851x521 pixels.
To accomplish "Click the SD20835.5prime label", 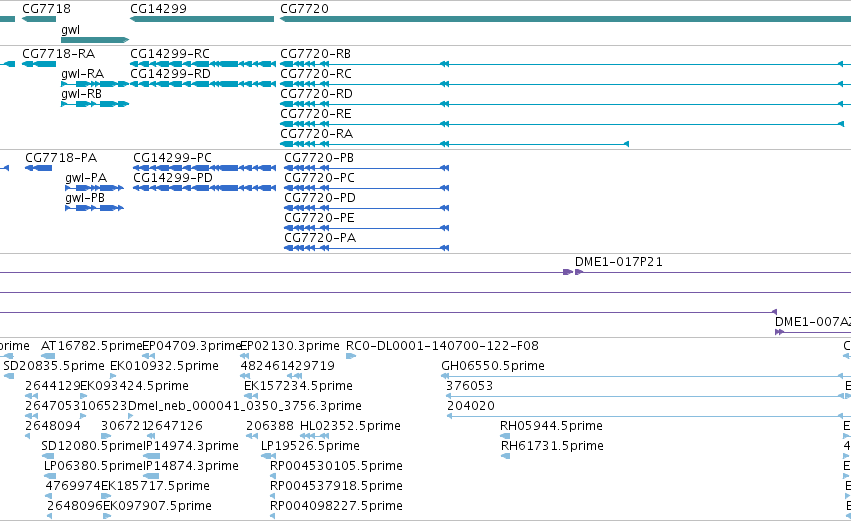I will [x=54, y=366].
